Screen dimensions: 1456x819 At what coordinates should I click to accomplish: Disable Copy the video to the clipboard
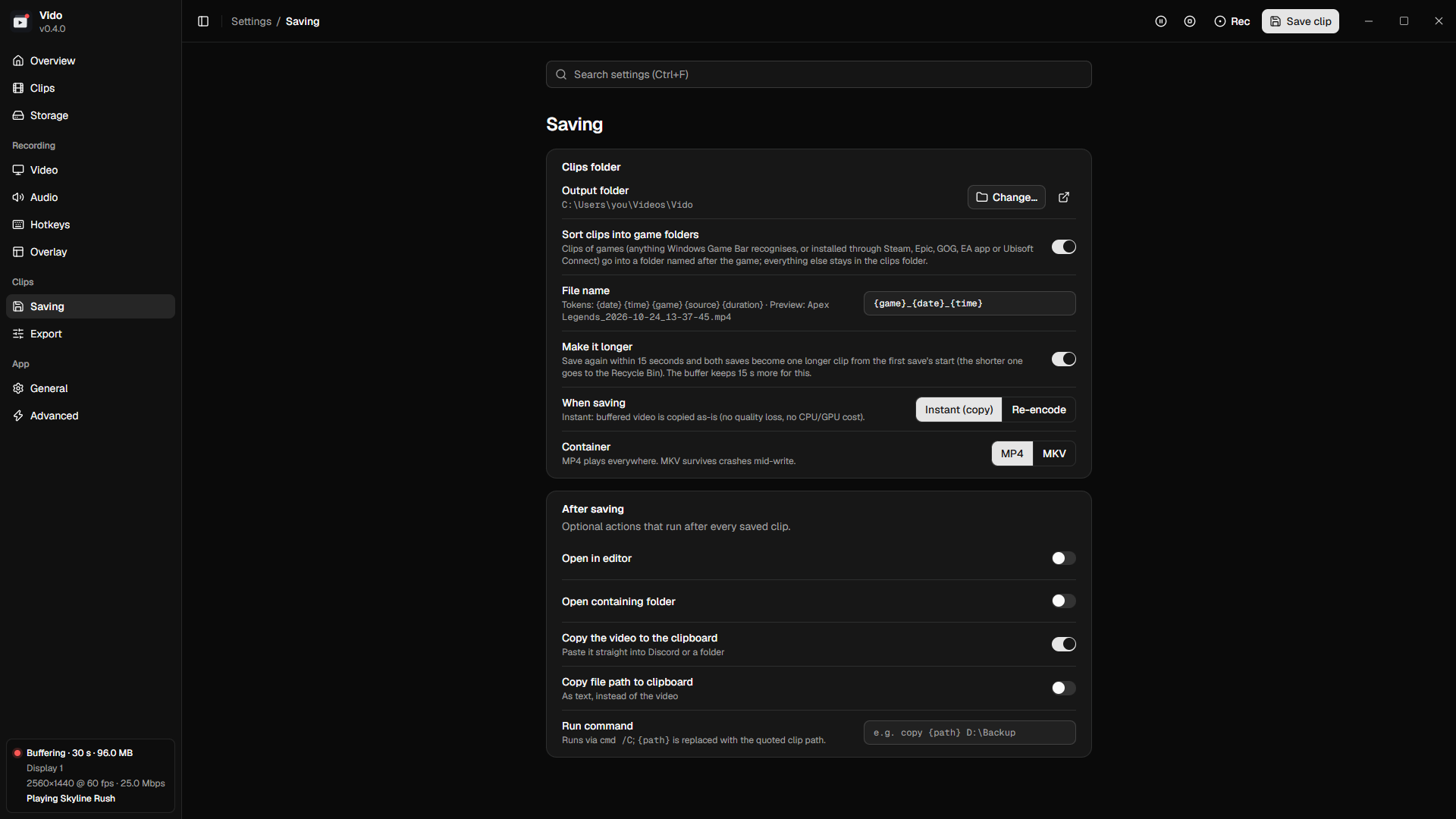[1063, 645]
